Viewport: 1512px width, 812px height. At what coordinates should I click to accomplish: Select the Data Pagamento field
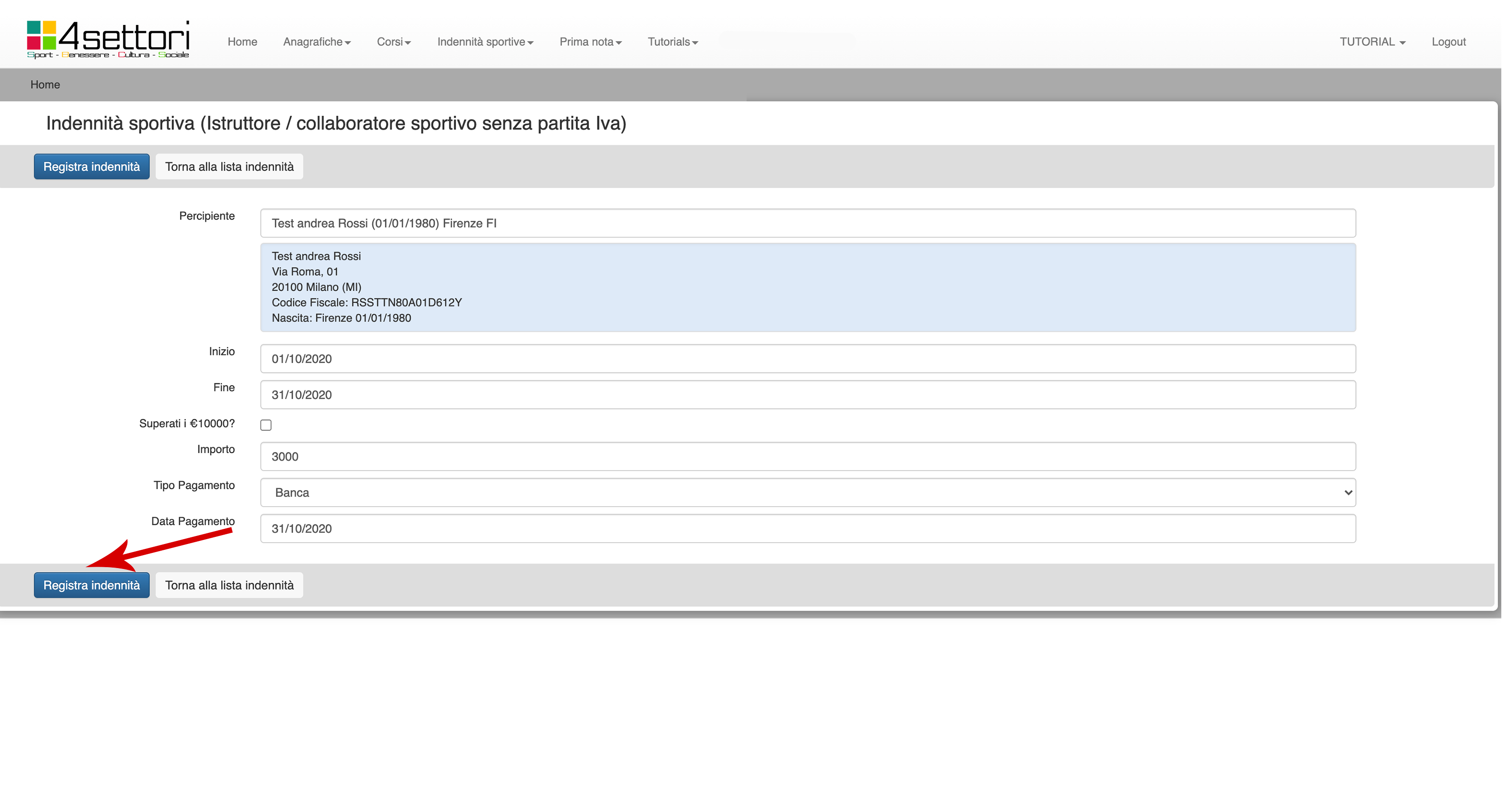[808, 528]
